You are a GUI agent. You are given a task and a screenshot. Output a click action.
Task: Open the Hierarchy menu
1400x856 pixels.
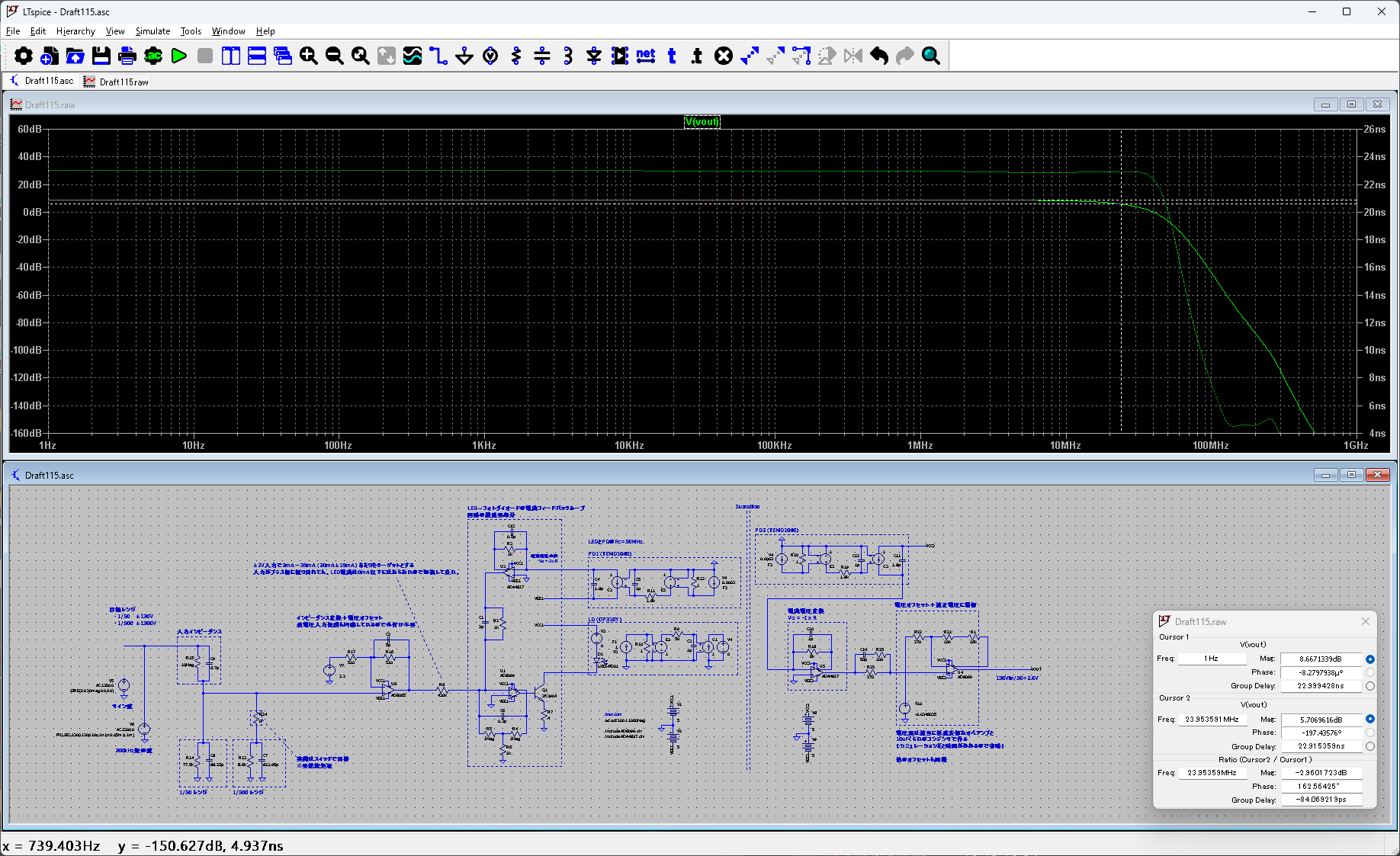click(x=75, y=31)
